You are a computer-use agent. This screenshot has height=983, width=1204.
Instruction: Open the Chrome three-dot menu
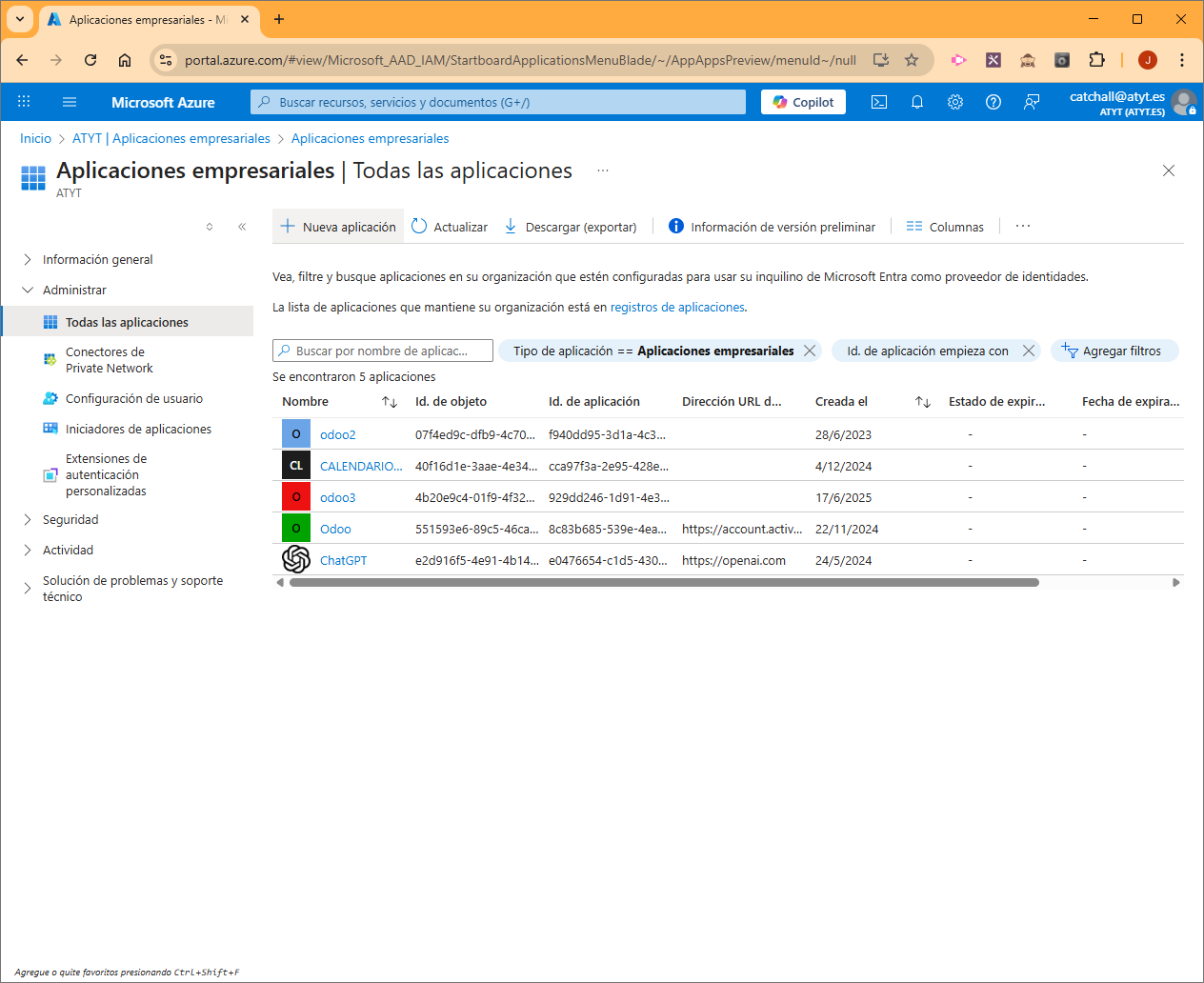pos(1182,60)
